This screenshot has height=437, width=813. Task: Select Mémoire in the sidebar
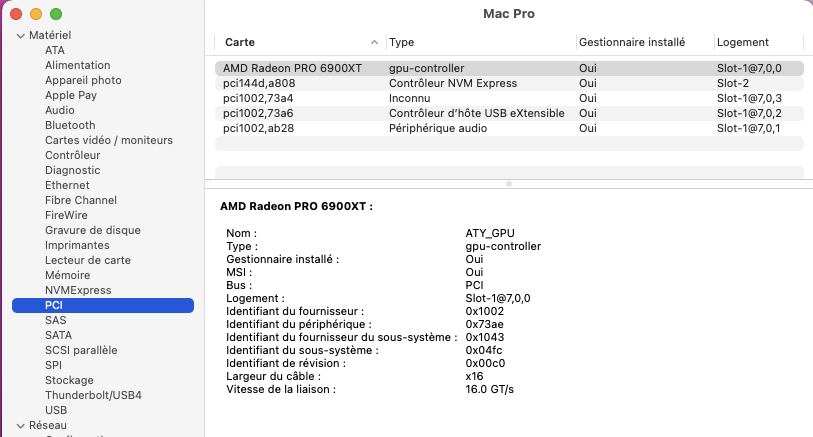67,275
